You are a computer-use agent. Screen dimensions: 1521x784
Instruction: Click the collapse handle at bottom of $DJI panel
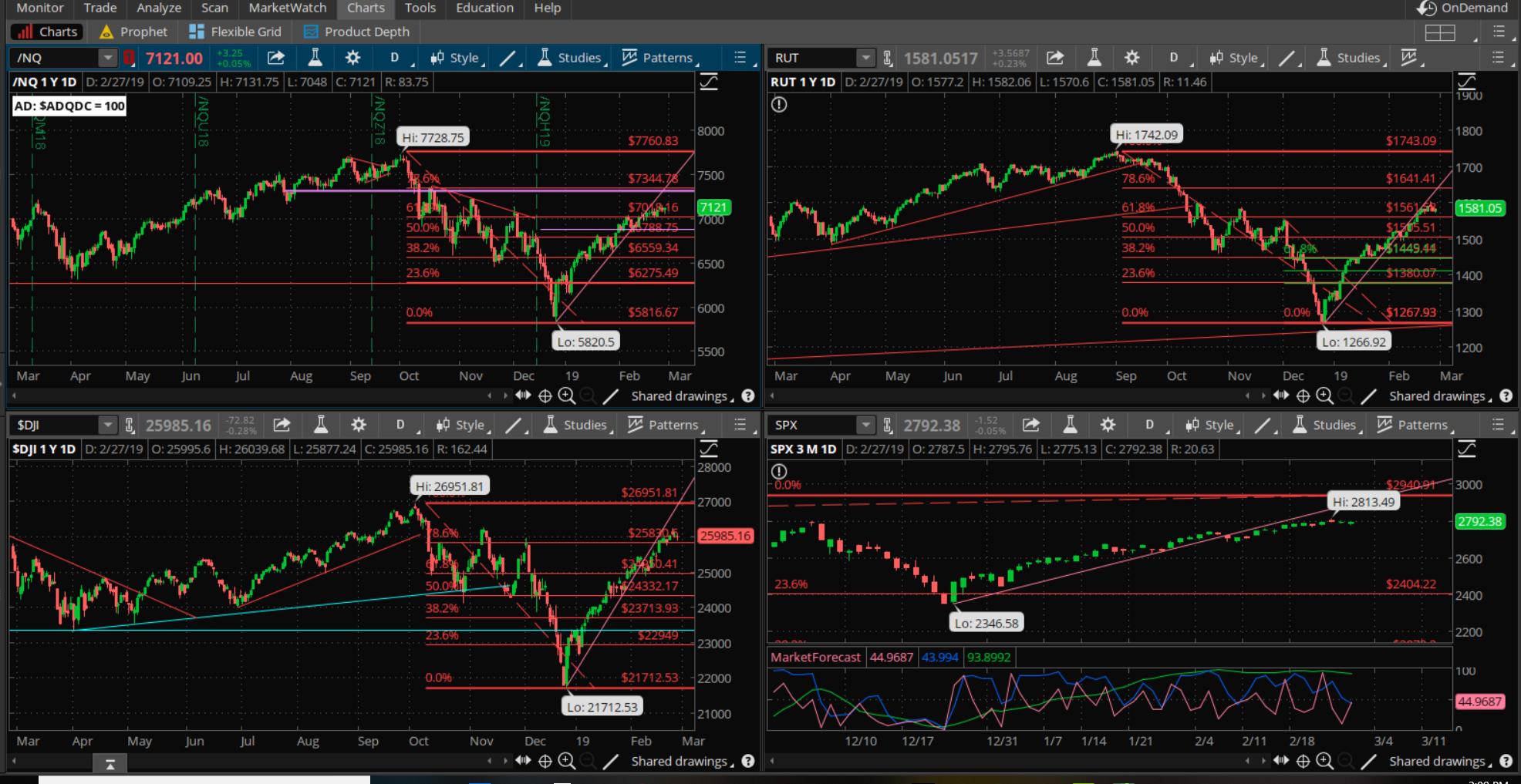[x=110, y=764]
